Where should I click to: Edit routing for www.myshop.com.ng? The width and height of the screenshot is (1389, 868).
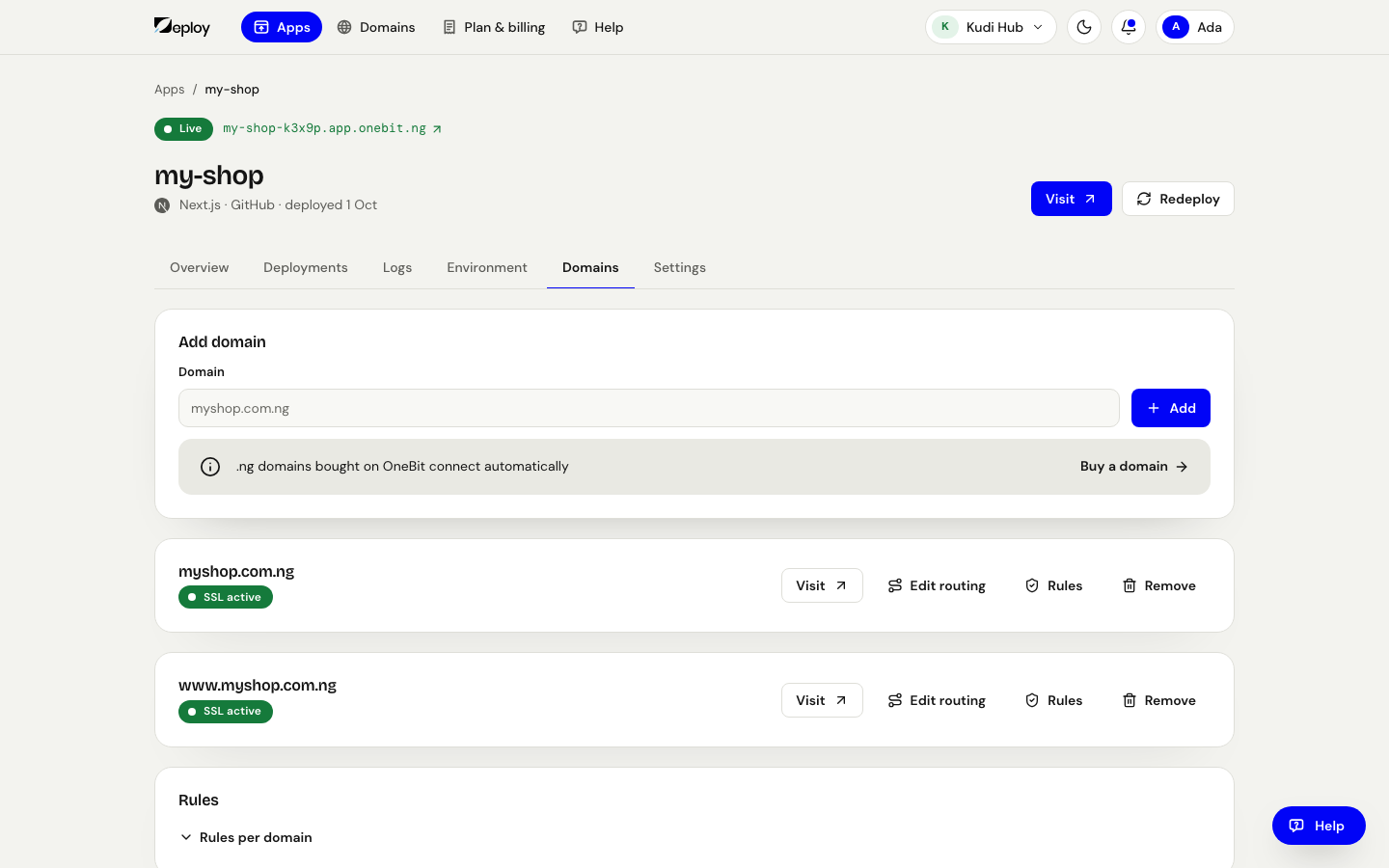[937, 700]
